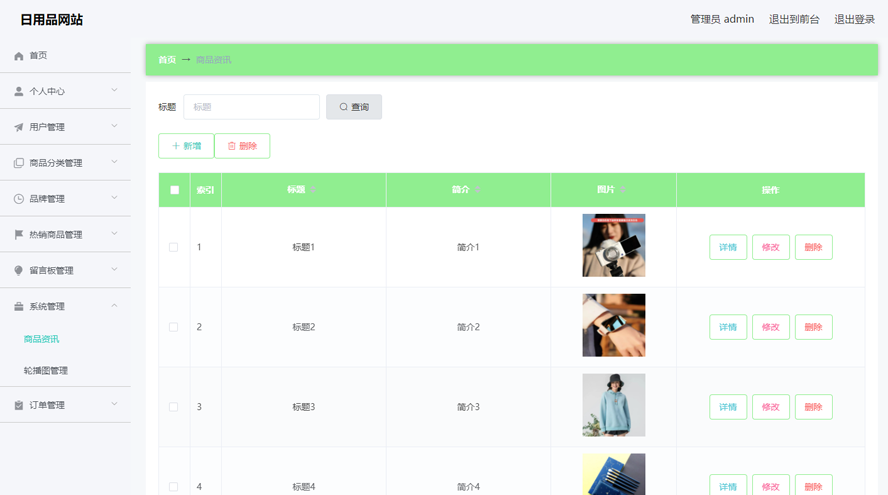
Task: Click the 简介3 table cell
Action: point(468,407)
